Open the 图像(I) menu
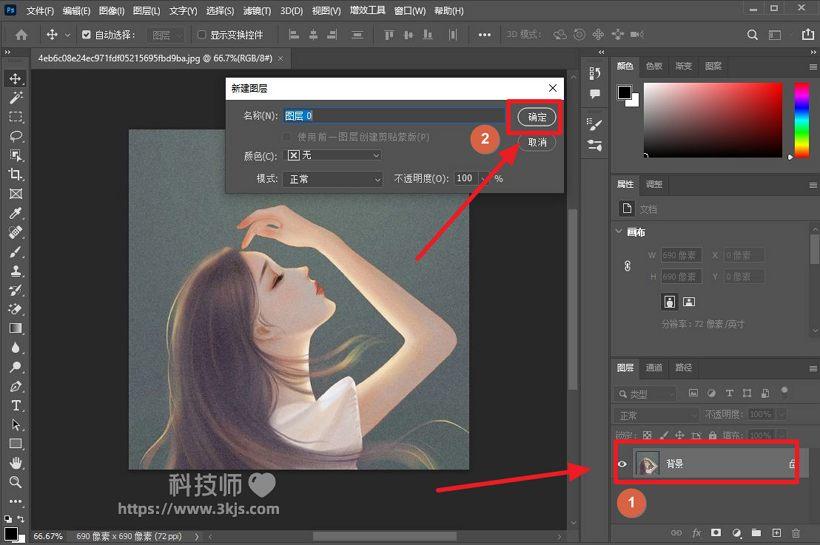Image resolution: width=820 pixels, height=545 pixels. [x=111, y=10]
